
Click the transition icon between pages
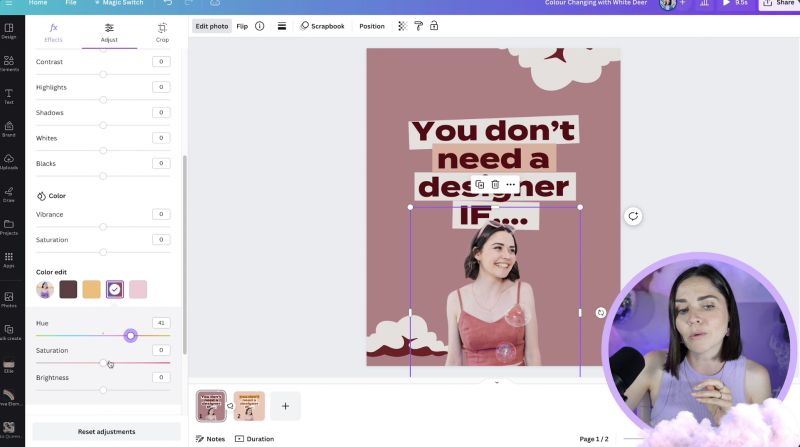[x=230, y=406]
